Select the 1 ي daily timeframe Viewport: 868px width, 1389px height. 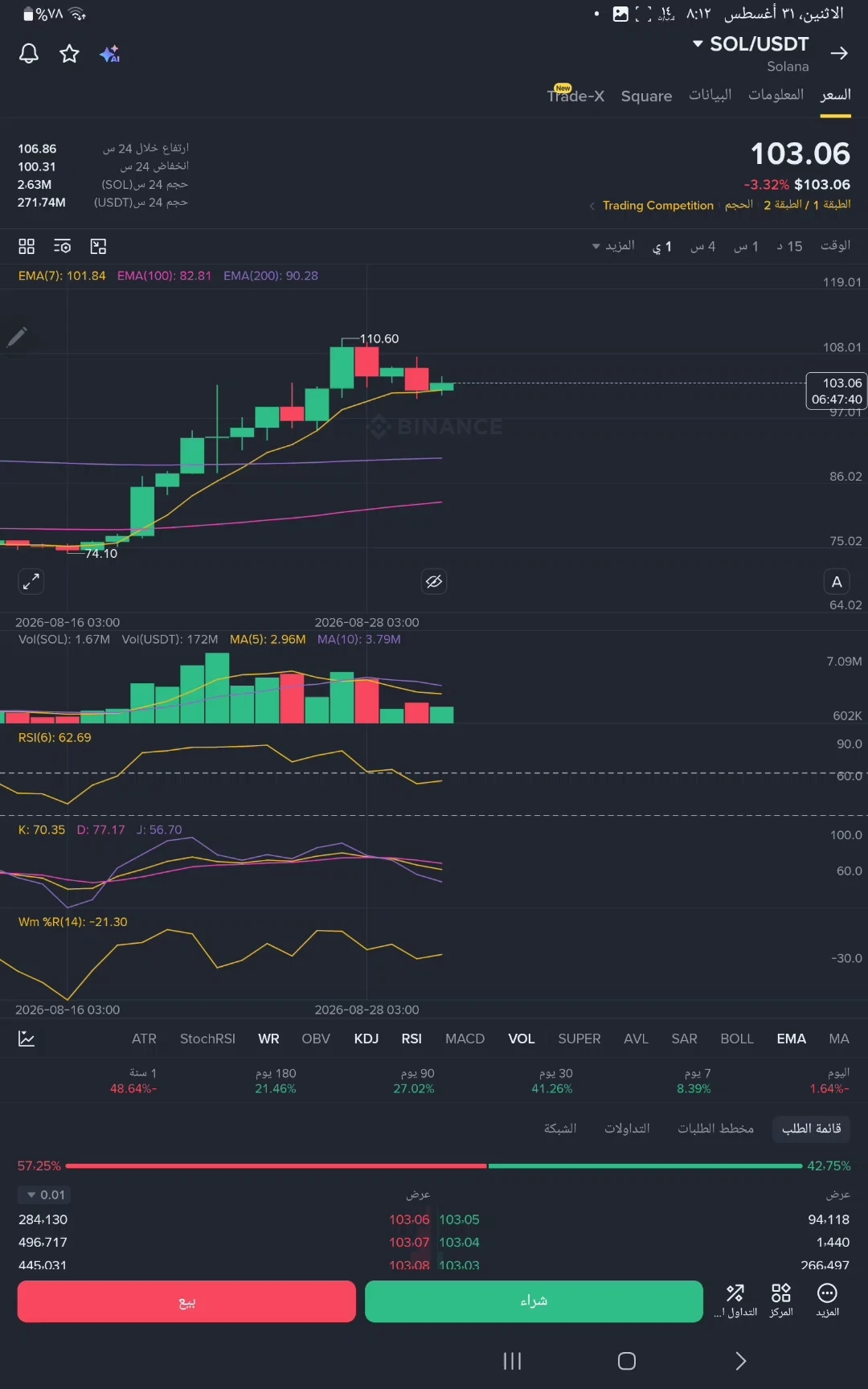click(661, 246)
